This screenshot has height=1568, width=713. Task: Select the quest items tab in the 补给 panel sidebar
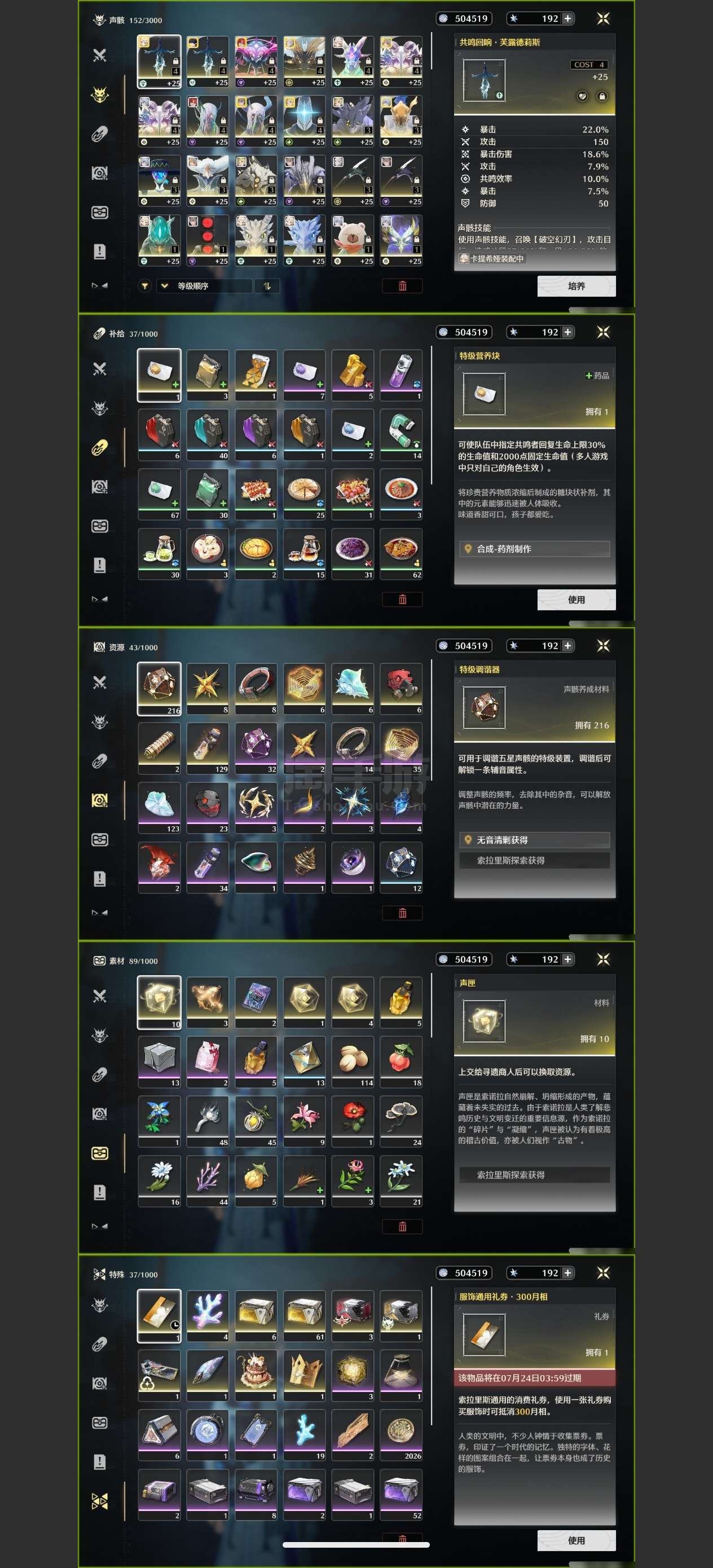click(99, 565)
